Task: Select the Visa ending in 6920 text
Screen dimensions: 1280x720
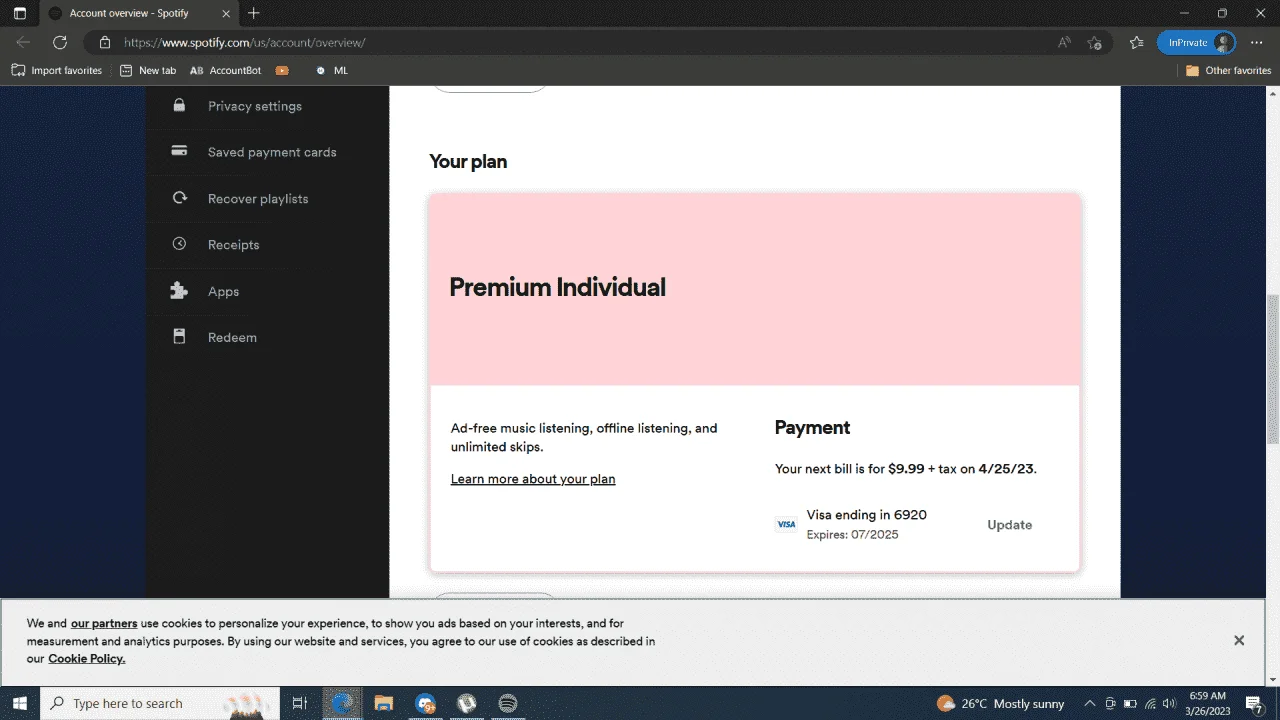Action: (x=866, y=515)
